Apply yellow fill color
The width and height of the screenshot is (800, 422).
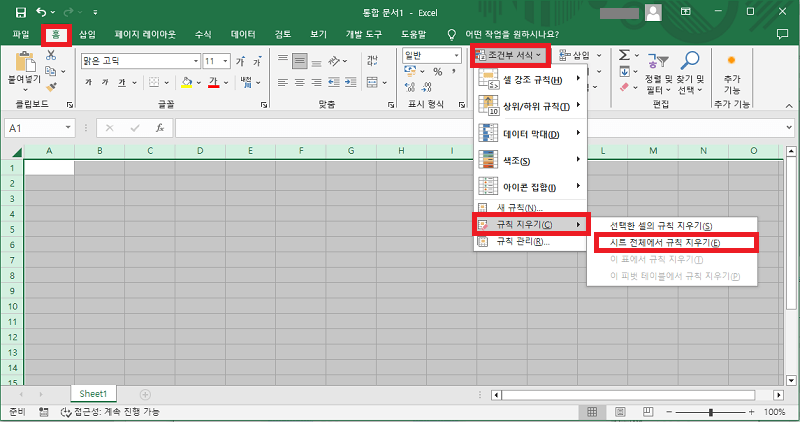[187, 82]
